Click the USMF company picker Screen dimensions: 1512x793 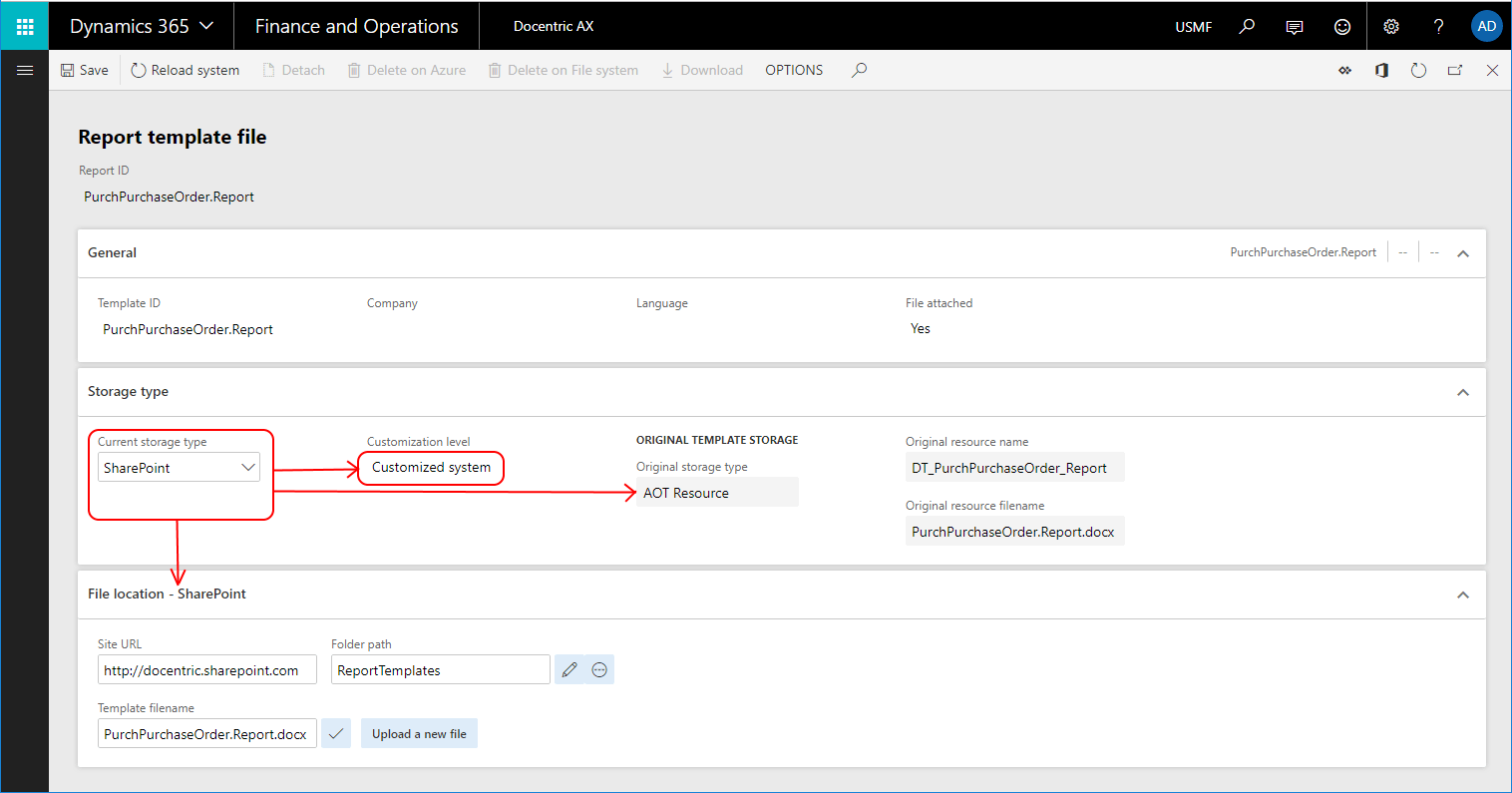[1193, 27]
